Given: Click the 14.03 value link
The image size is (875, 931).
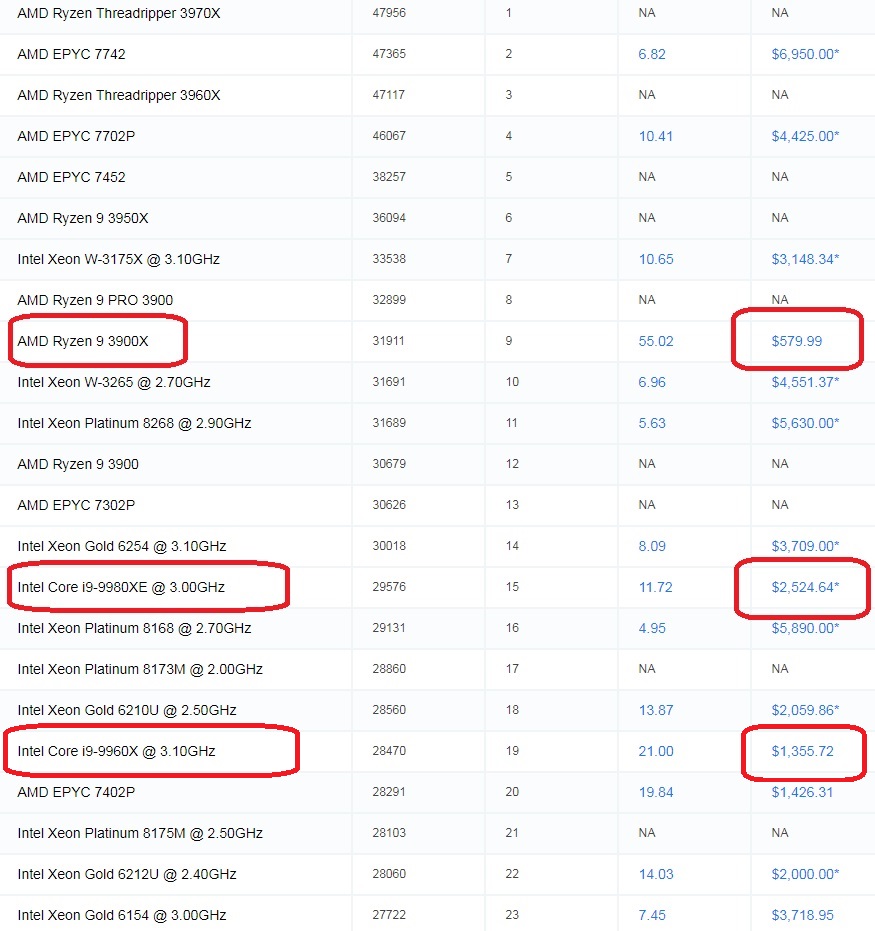Looking at the screenshot, I should [656, 873].
